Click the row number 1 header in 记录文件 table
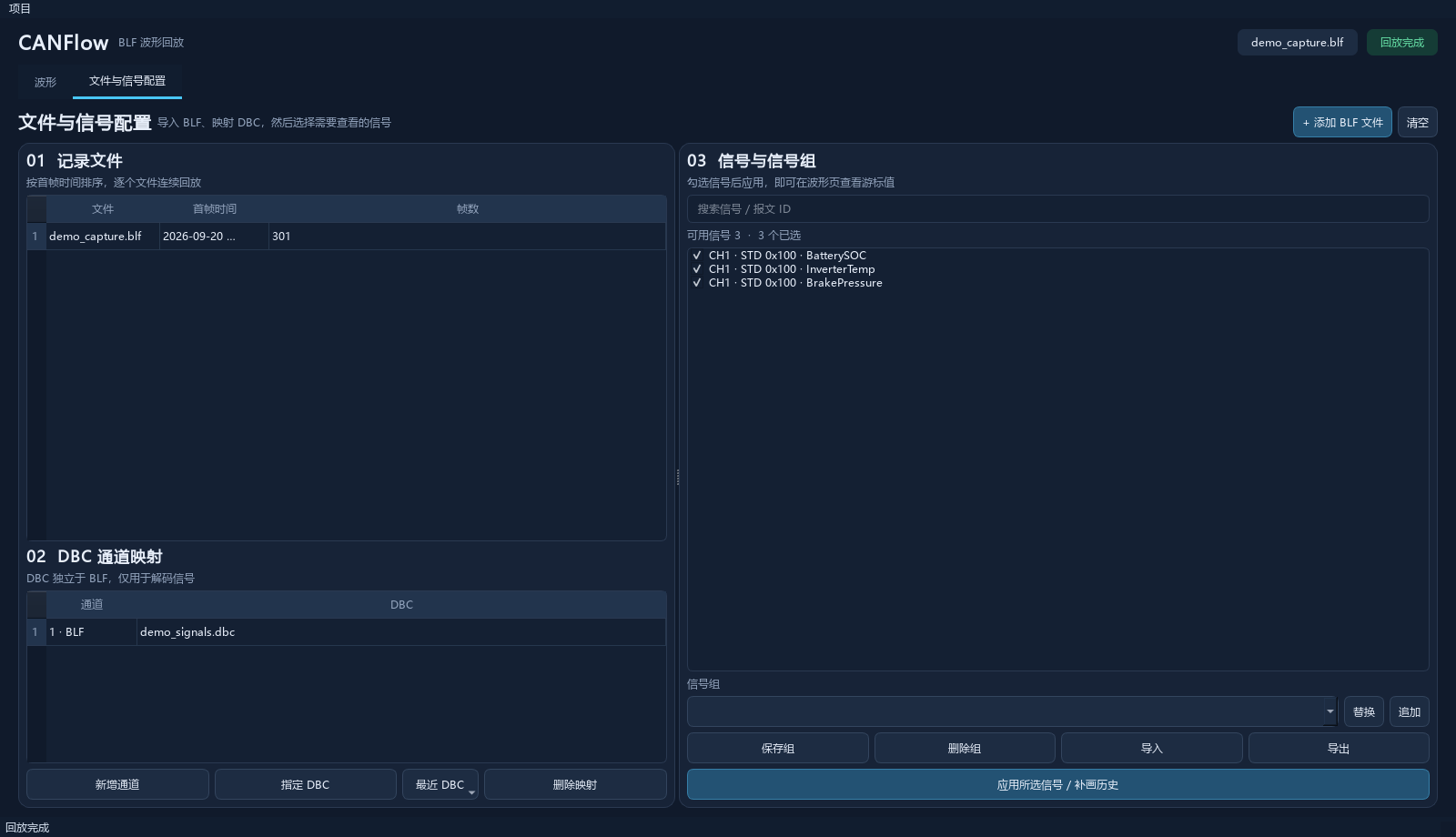Viewport: 1456px width, 837px height. click(35, 237)
